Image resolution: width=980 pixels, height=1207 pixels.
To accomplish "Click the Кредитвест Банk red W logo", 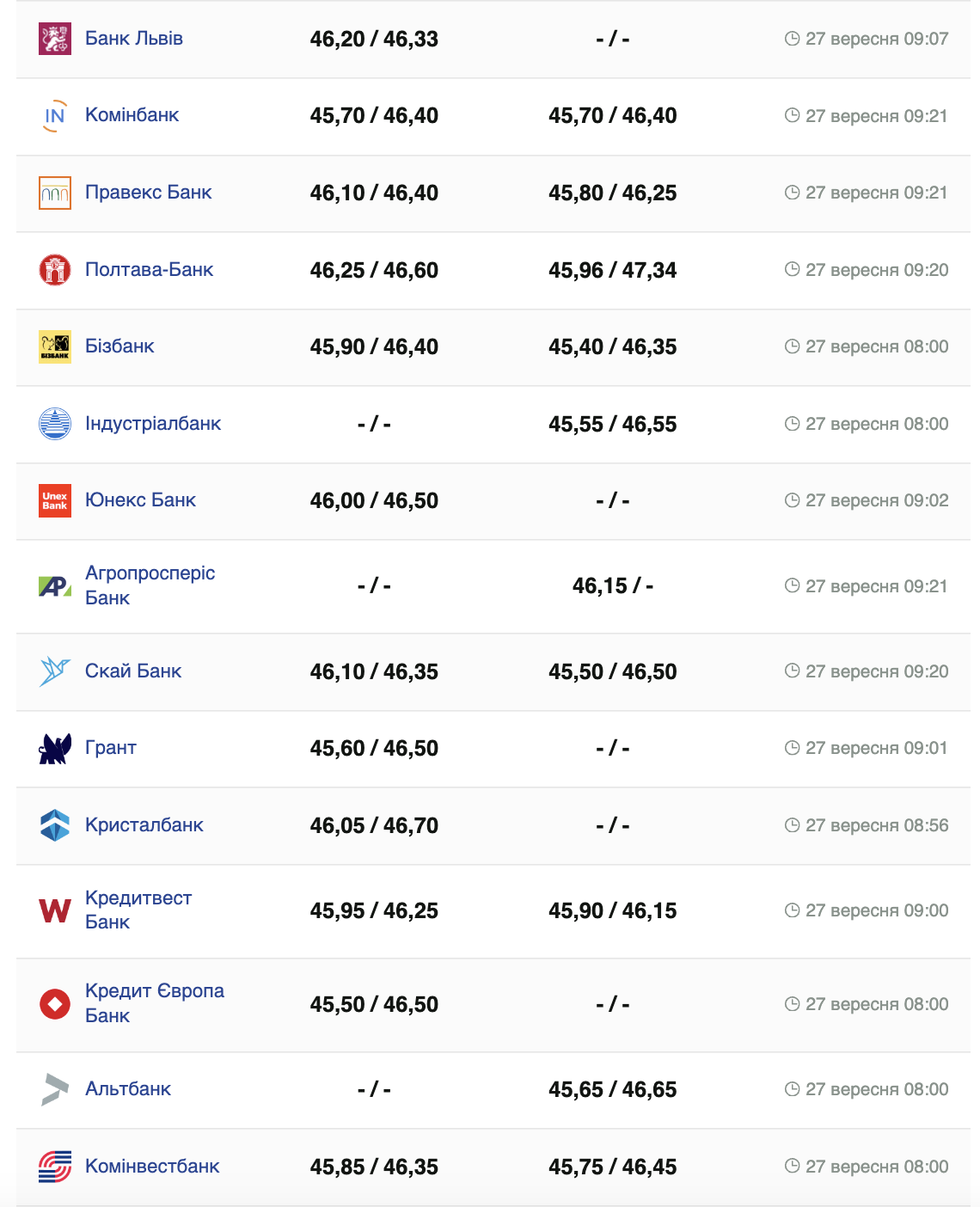I will pyautogui.click(x=55, y=910).
